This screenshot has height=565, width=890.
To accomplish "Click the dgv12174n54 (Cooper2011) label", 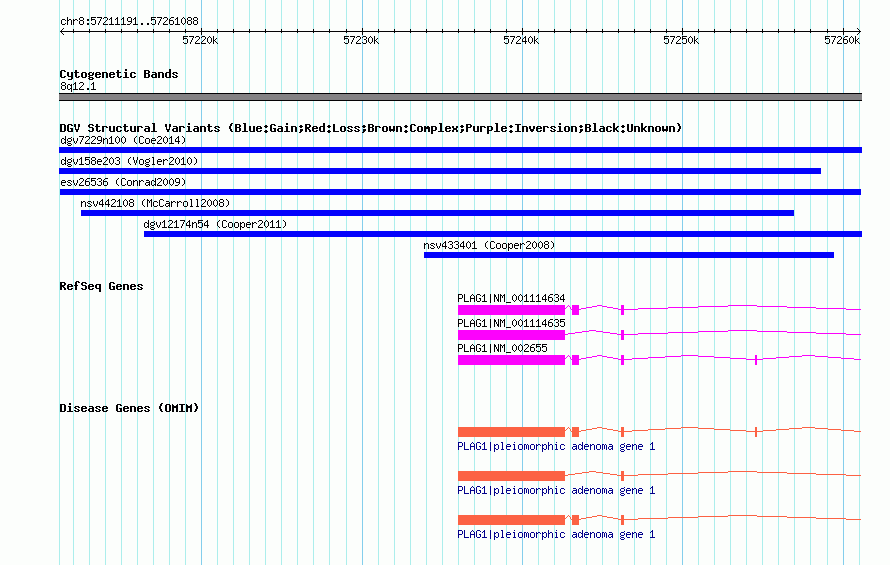I will [x=215, y=224].
